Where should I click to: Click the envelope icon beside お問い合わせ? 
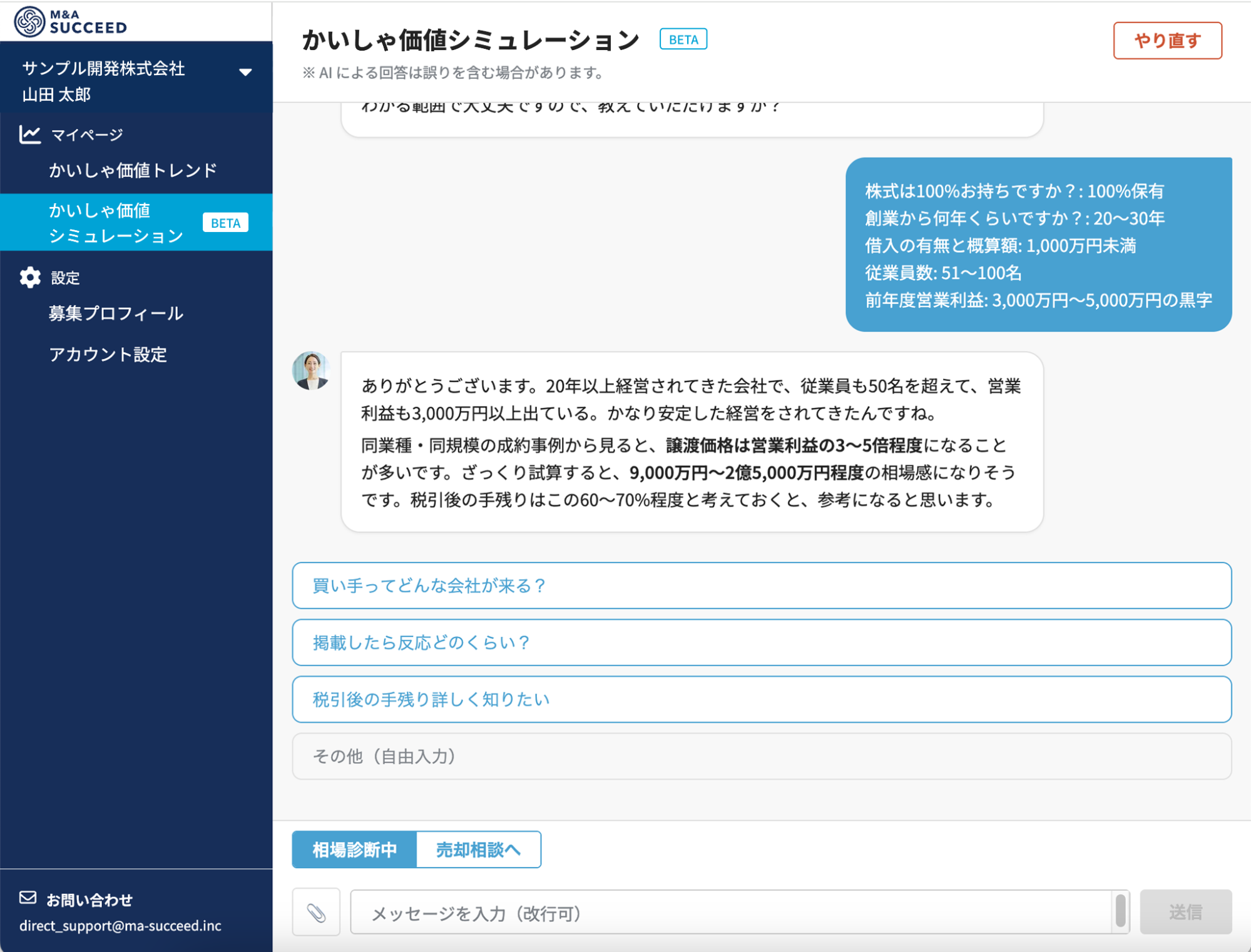(x=28, y=898)
